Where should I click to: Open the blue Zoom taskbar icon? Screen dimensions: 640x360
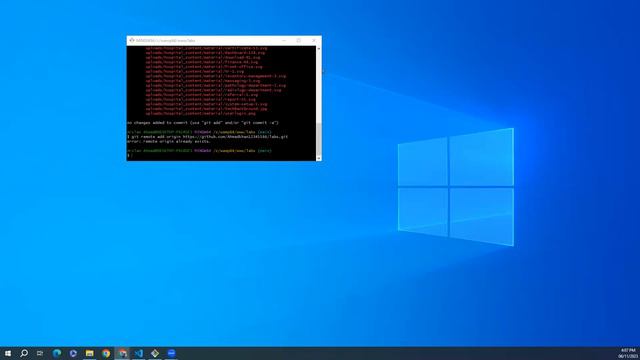pyautogui.click(x=171, y=353)
